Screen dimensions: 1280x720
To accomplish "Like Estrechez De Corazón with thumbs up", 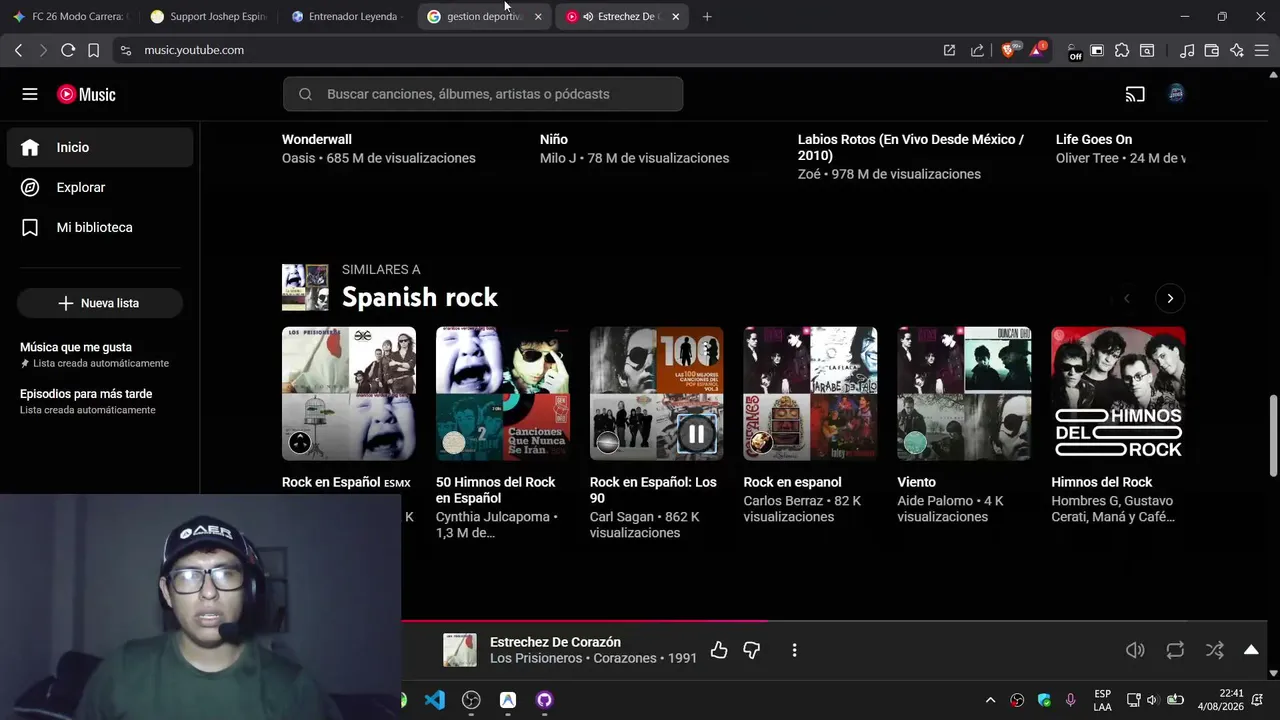I will pos(719,651).
